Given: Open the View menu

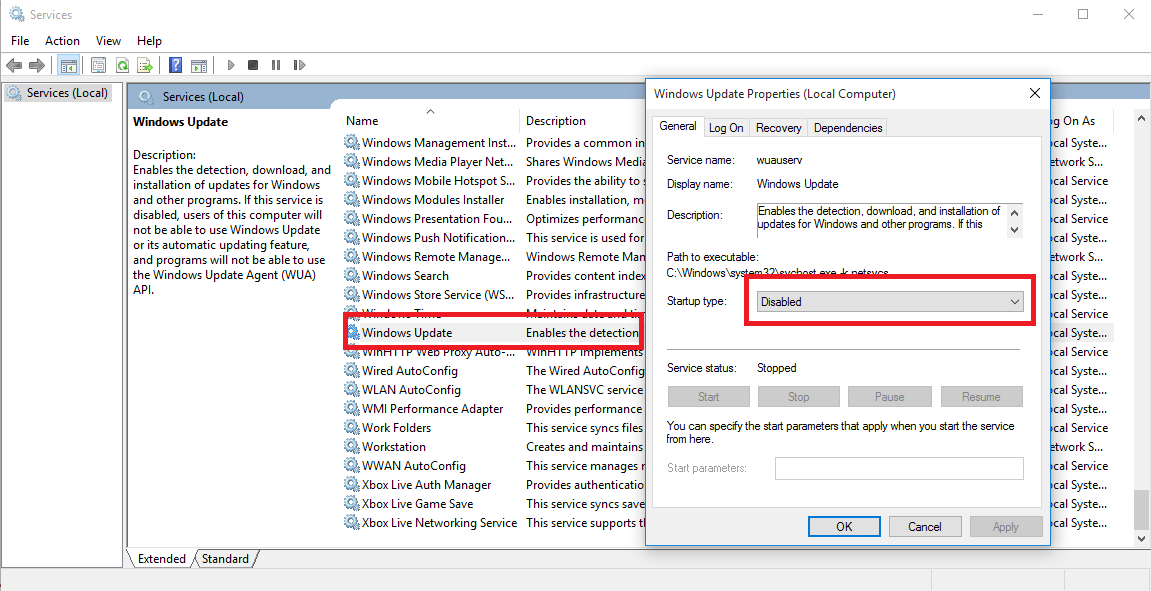Looking at the screenshot, I should 108,41.
